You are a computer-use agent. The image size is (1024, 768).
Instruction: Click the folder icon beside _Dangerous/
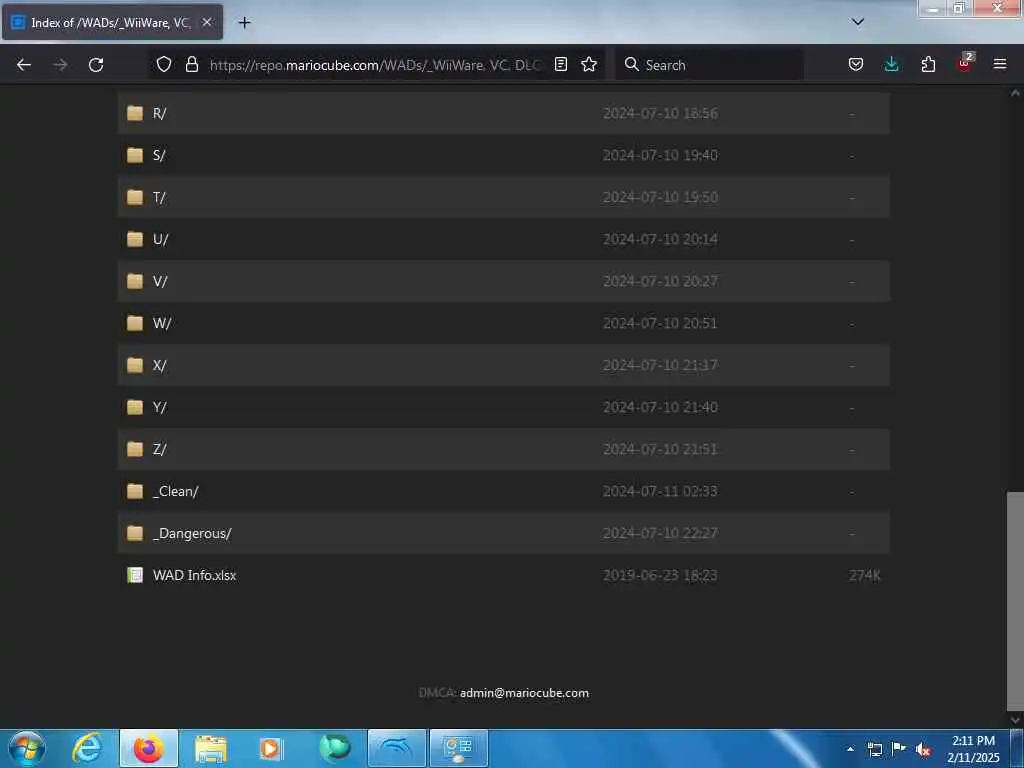135,533
